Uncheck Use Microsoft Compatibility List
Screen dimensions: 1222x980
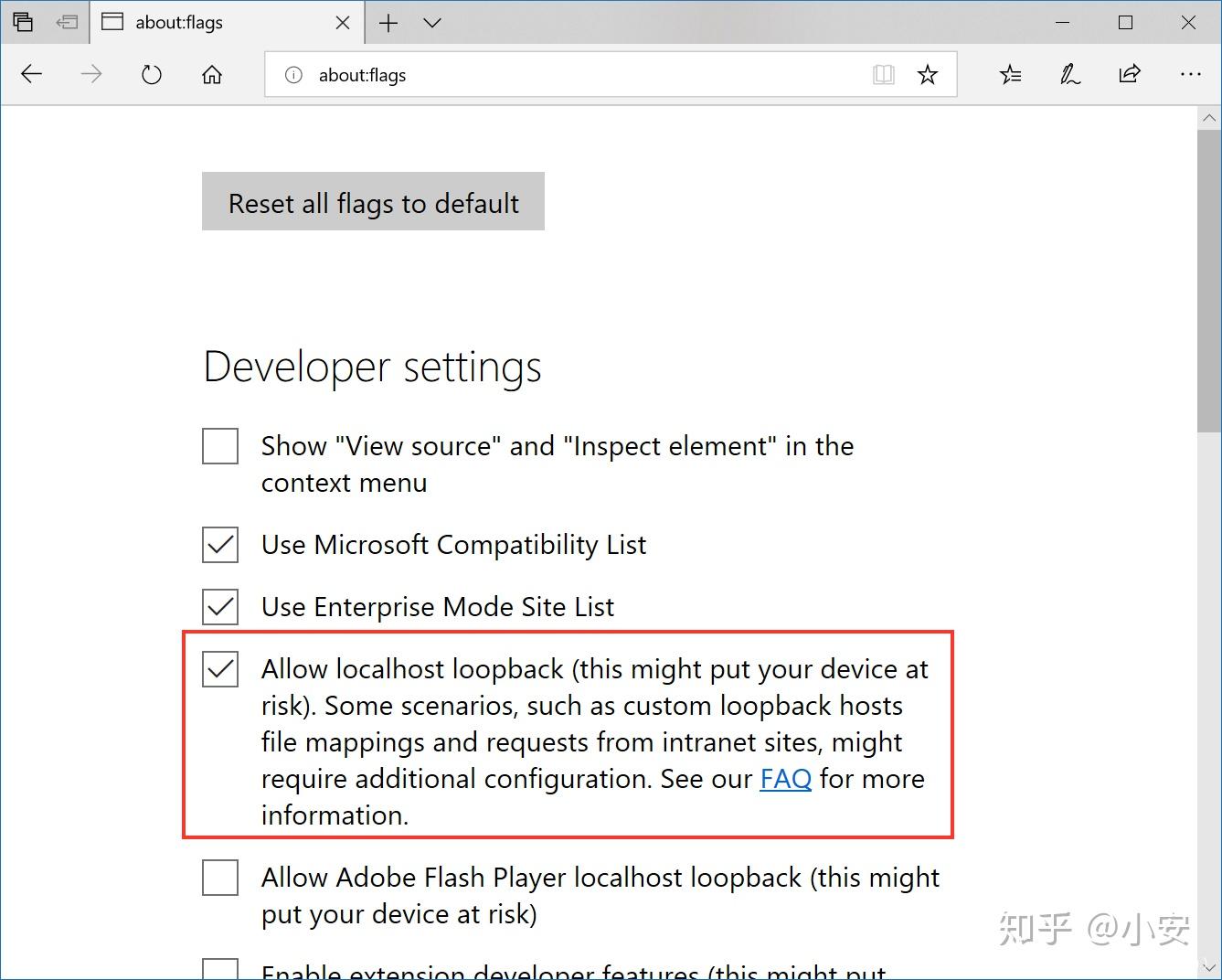tap(219, 545)
